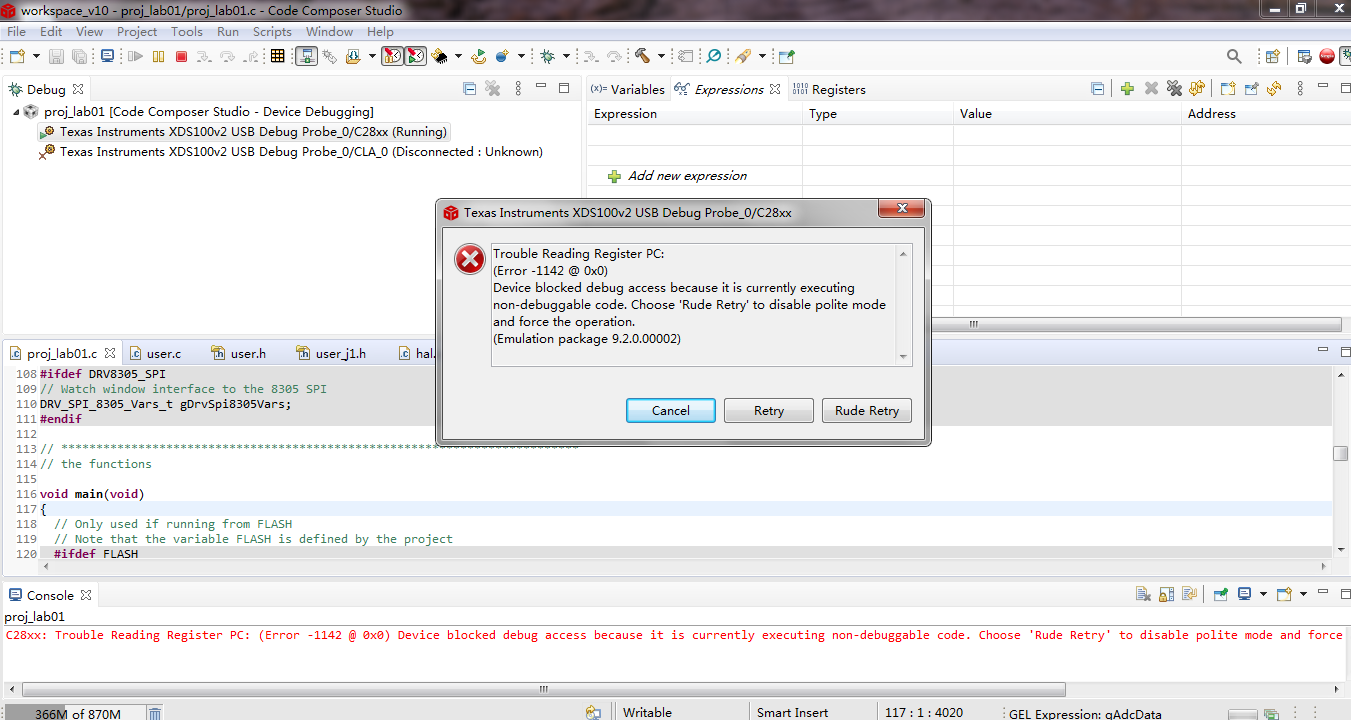Click the hammer Build toolbar icon
Screen dimensions: 1351x720
(642, 57)
